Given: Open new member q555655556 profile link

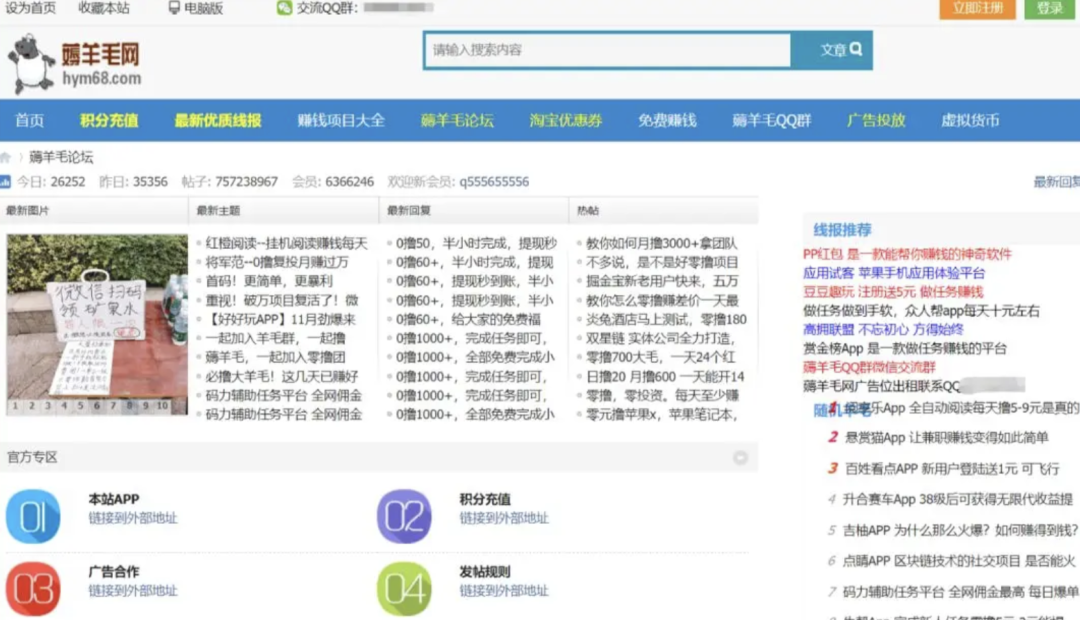Looking at the screenshot, I should [x=494, y=182].
